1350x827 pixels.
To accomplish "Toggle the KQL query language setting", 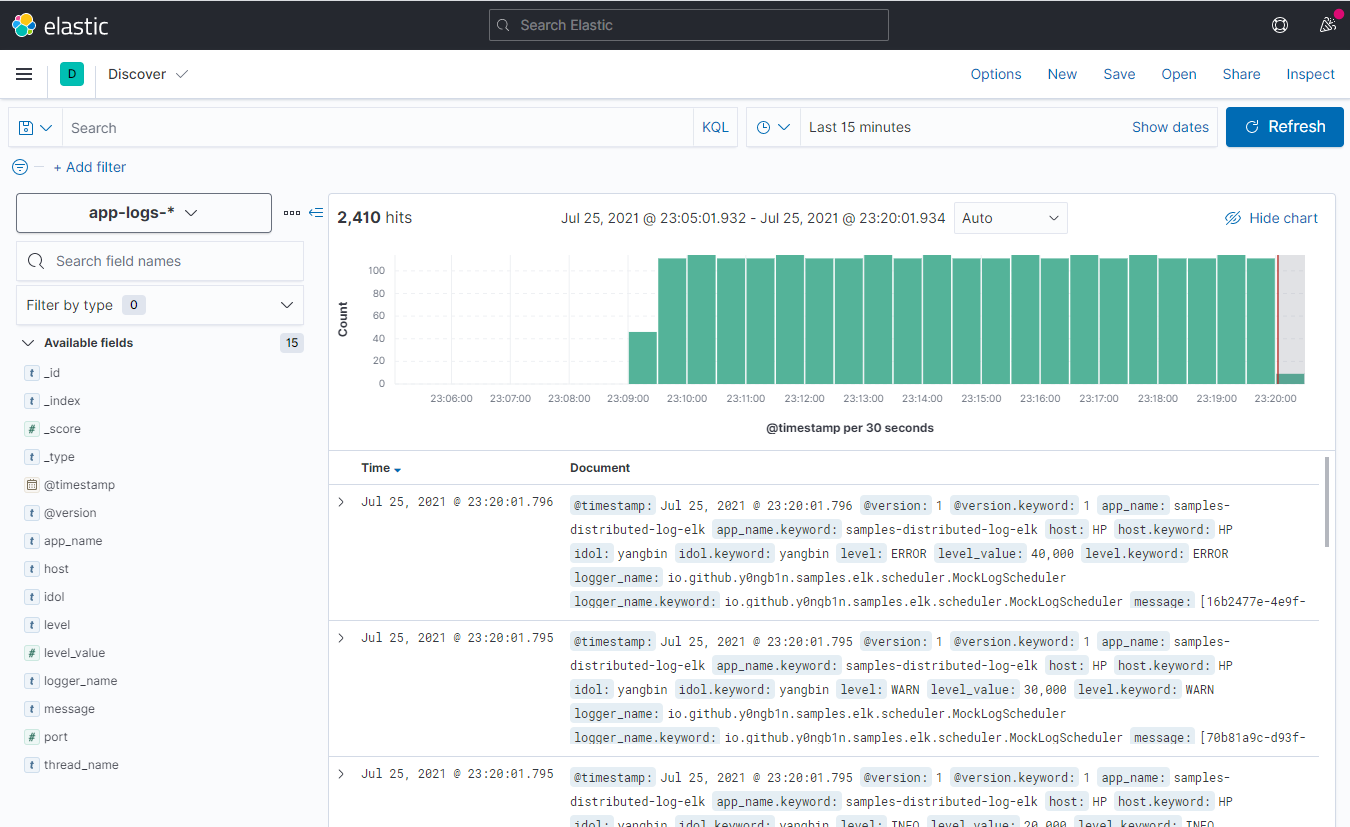I will point(715,127).
